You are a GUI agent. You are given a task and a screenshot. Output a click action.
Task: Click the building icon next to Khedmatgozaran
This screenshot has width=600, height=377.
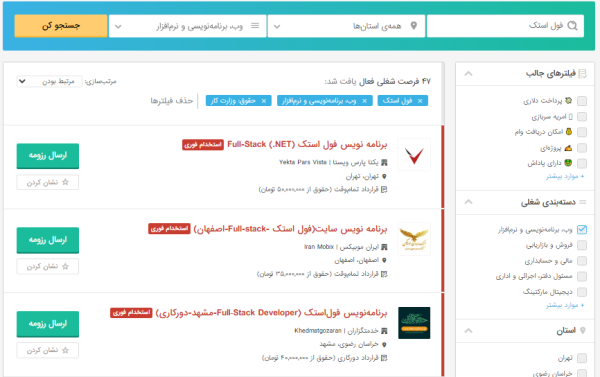[x=384, y=331]
